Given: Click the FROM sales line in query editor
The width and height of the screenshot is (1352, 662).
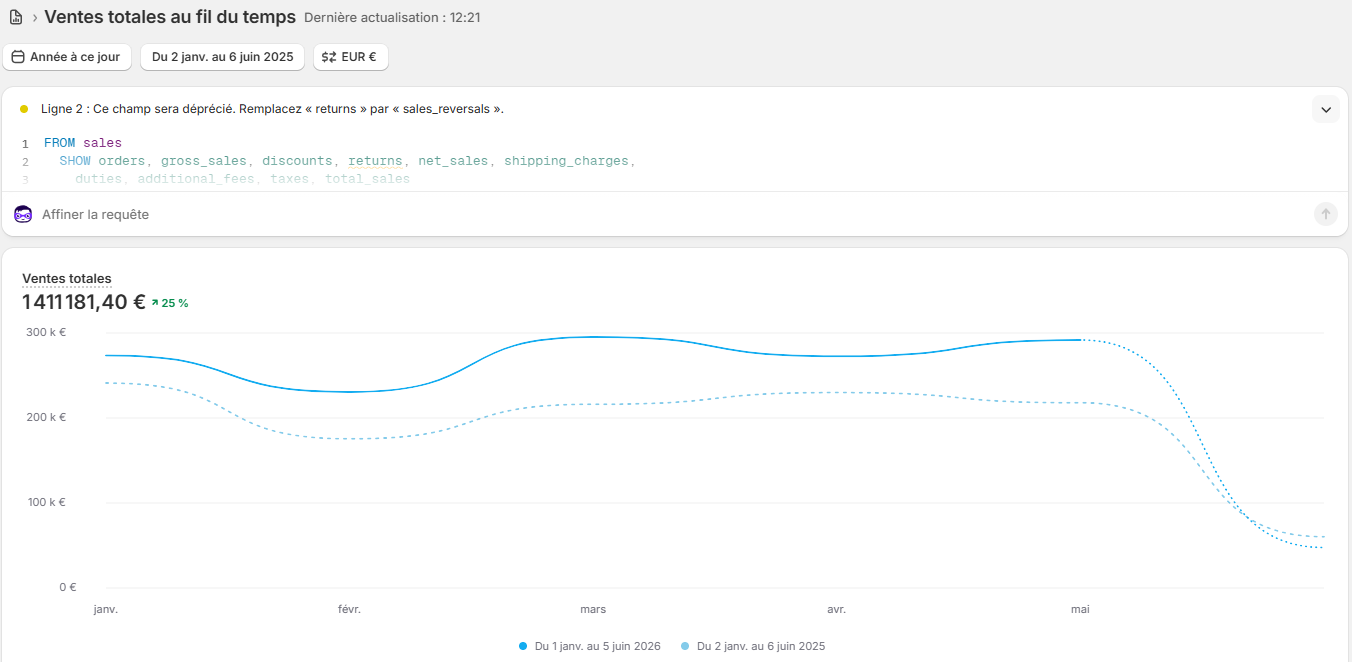Looking at the screenshot, I should pos(83,143).
